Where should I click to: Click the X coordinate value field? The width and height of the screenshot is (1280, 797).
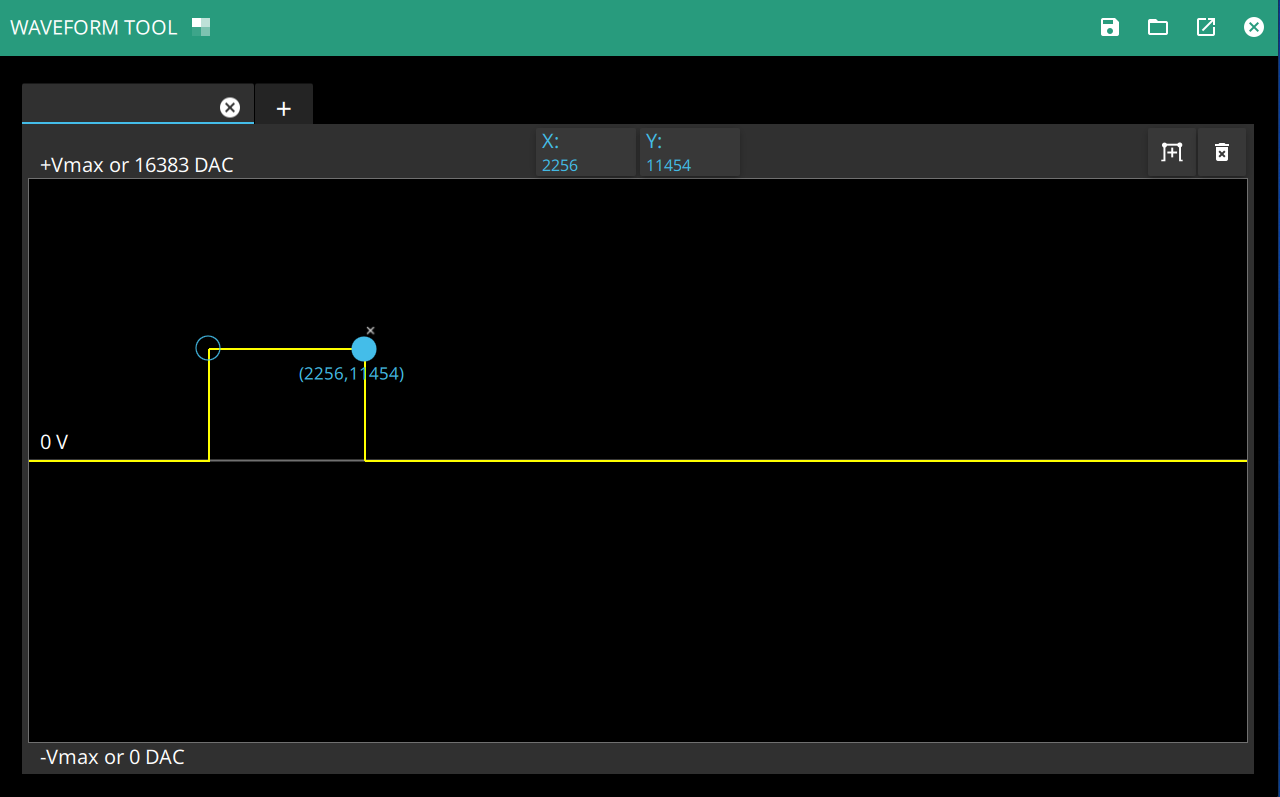[585, 165]
